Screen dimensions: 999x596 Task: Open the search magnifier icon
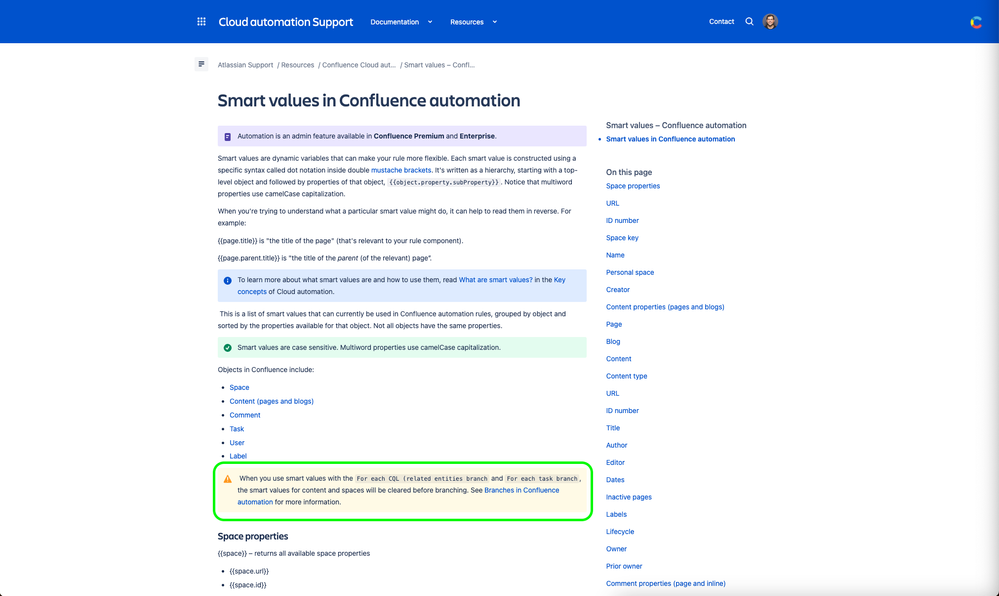[x=749, y=22]
